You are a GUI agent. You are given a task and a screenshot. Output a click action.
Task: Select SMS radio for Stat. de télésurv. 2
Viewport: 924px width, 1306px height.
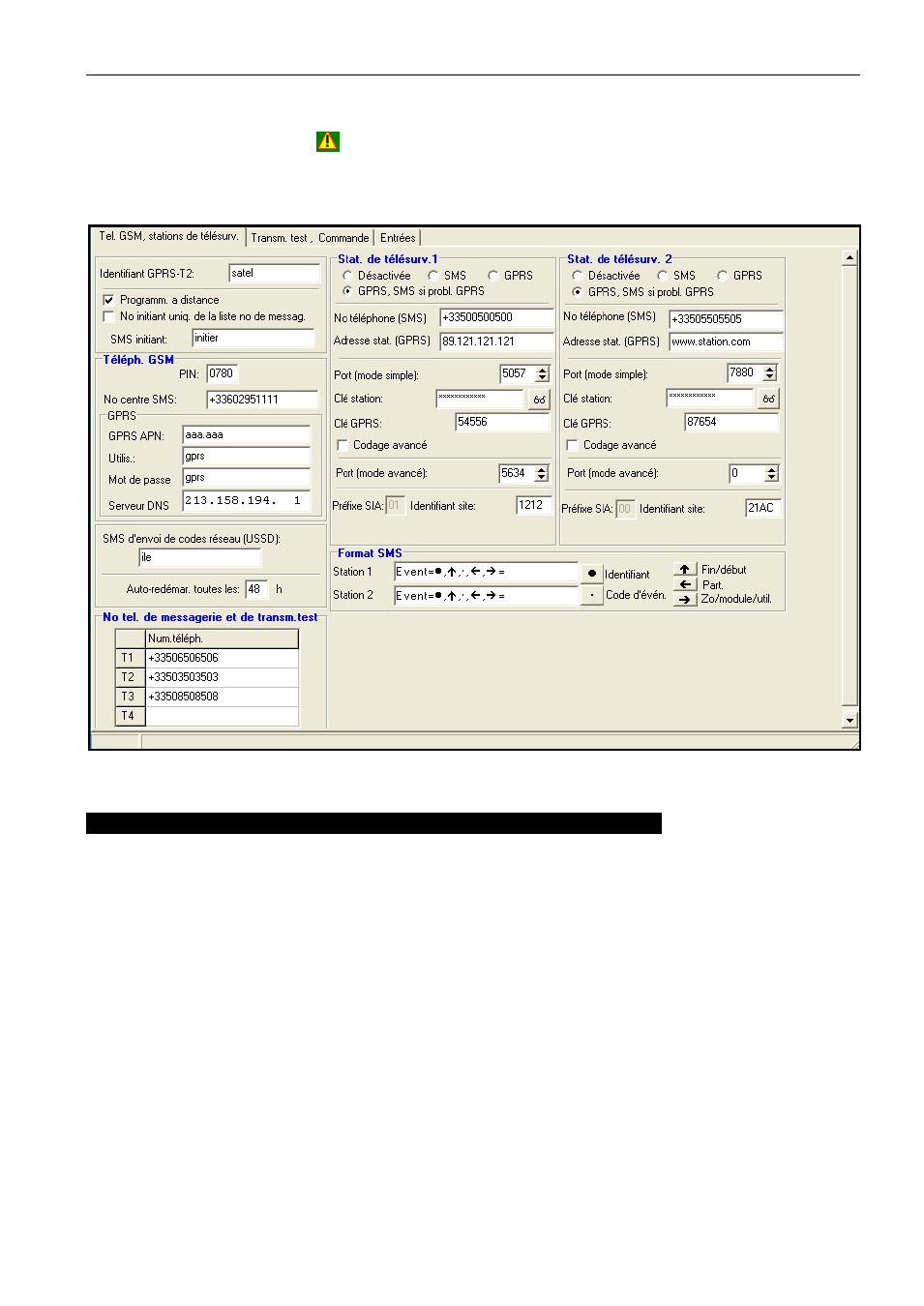(663, 276)
